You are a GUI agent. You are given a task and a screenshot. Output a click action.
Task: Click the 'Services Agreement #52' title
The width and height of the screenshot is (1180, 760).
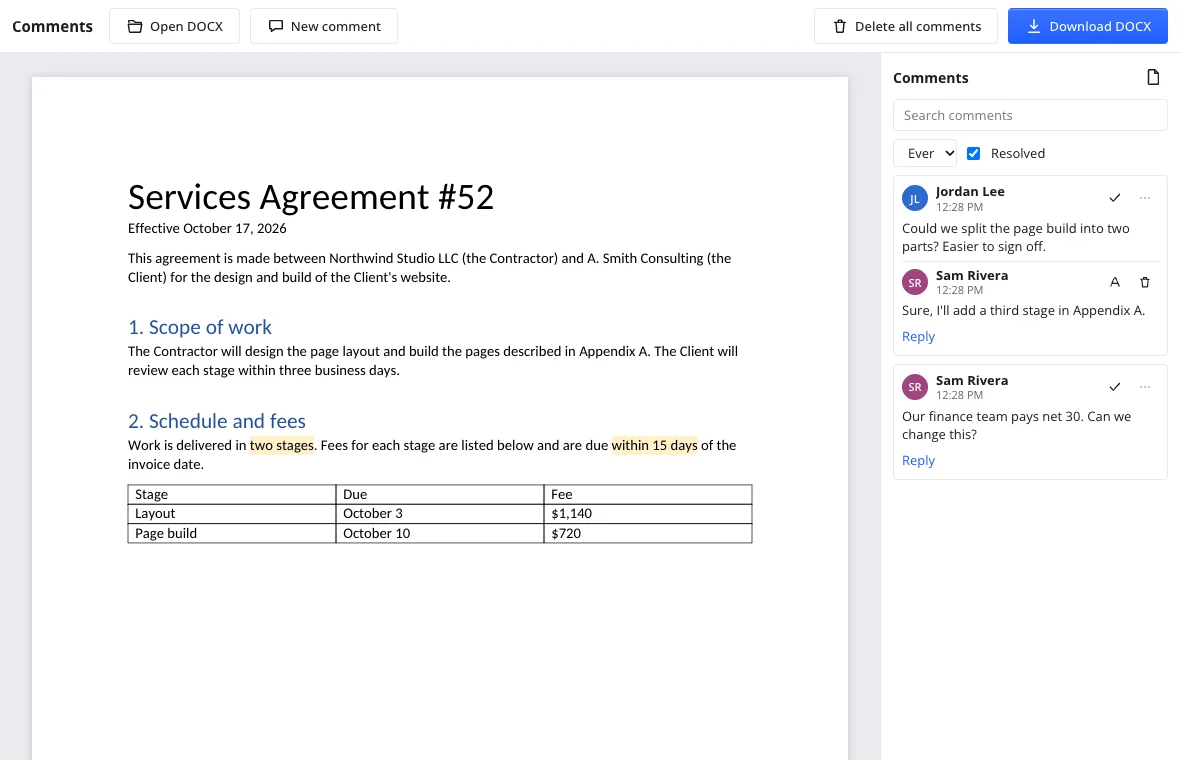click(x=311, y=197)
